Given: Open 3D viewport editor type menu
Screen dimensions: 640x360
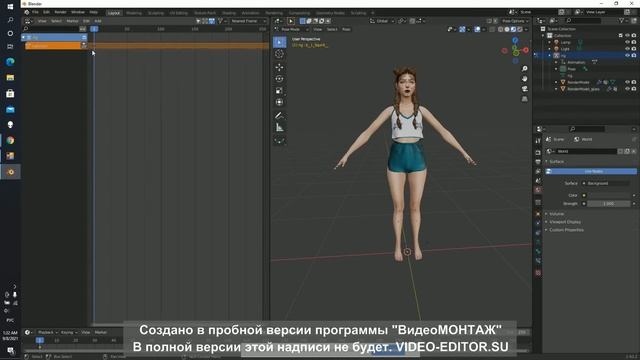Looking at the screenshot, I should pos(279,21).
